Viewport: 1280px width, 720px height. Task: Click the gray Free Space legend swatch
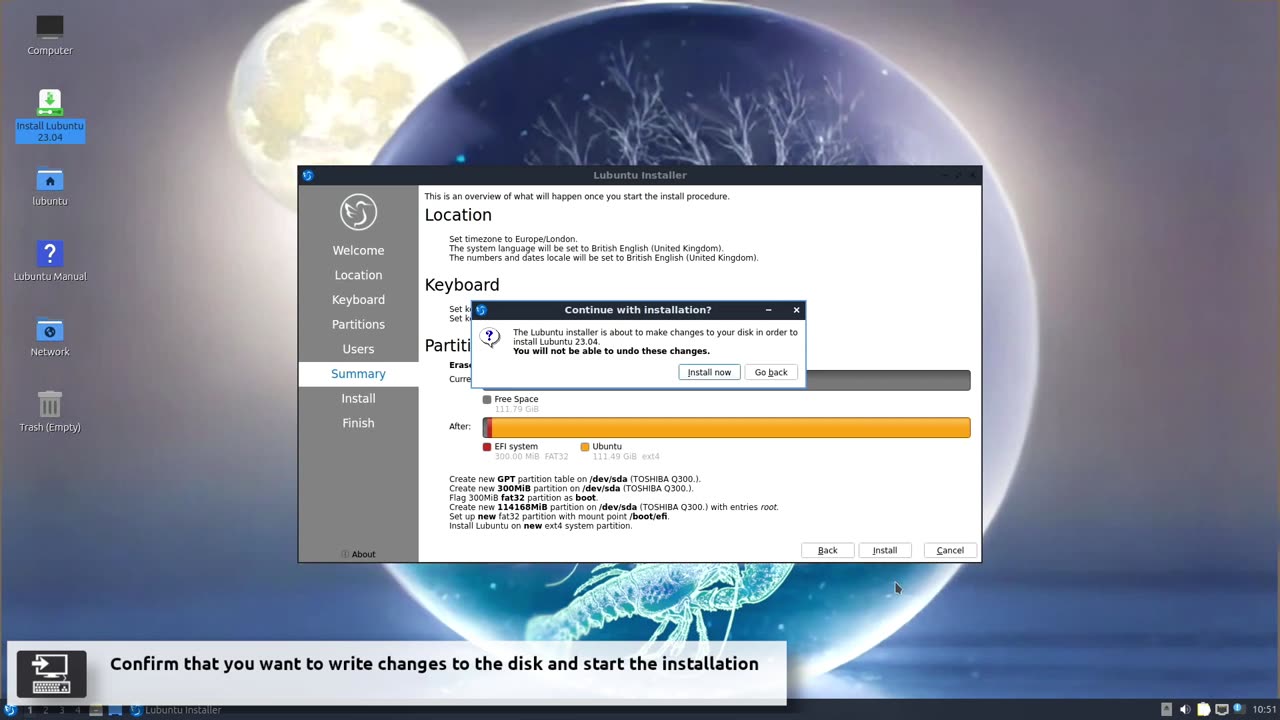click(x=487, y=400)
